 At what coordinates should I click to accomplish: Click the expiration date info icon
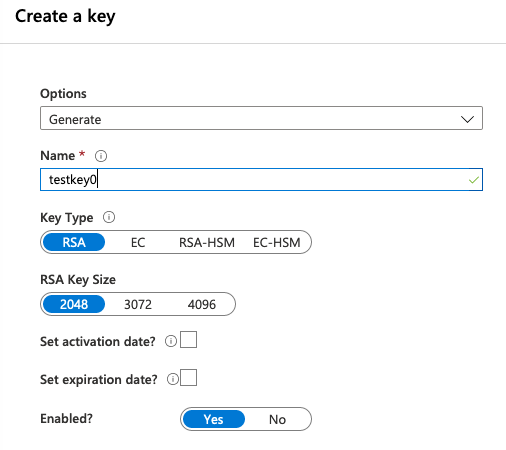pos(173,379)
